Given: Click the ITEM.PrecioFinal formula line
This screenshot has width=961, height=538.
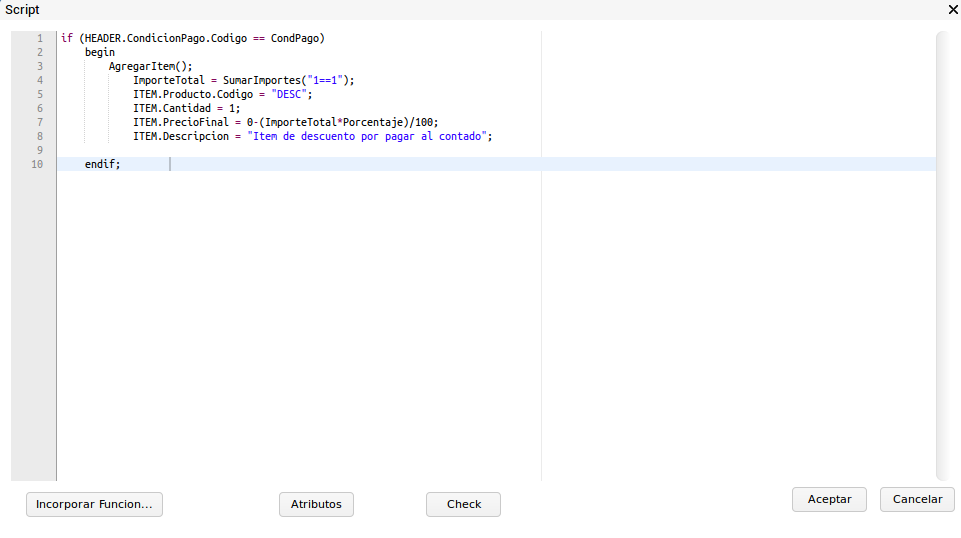Looking at the screenshot, I should (x=285, y=122).
